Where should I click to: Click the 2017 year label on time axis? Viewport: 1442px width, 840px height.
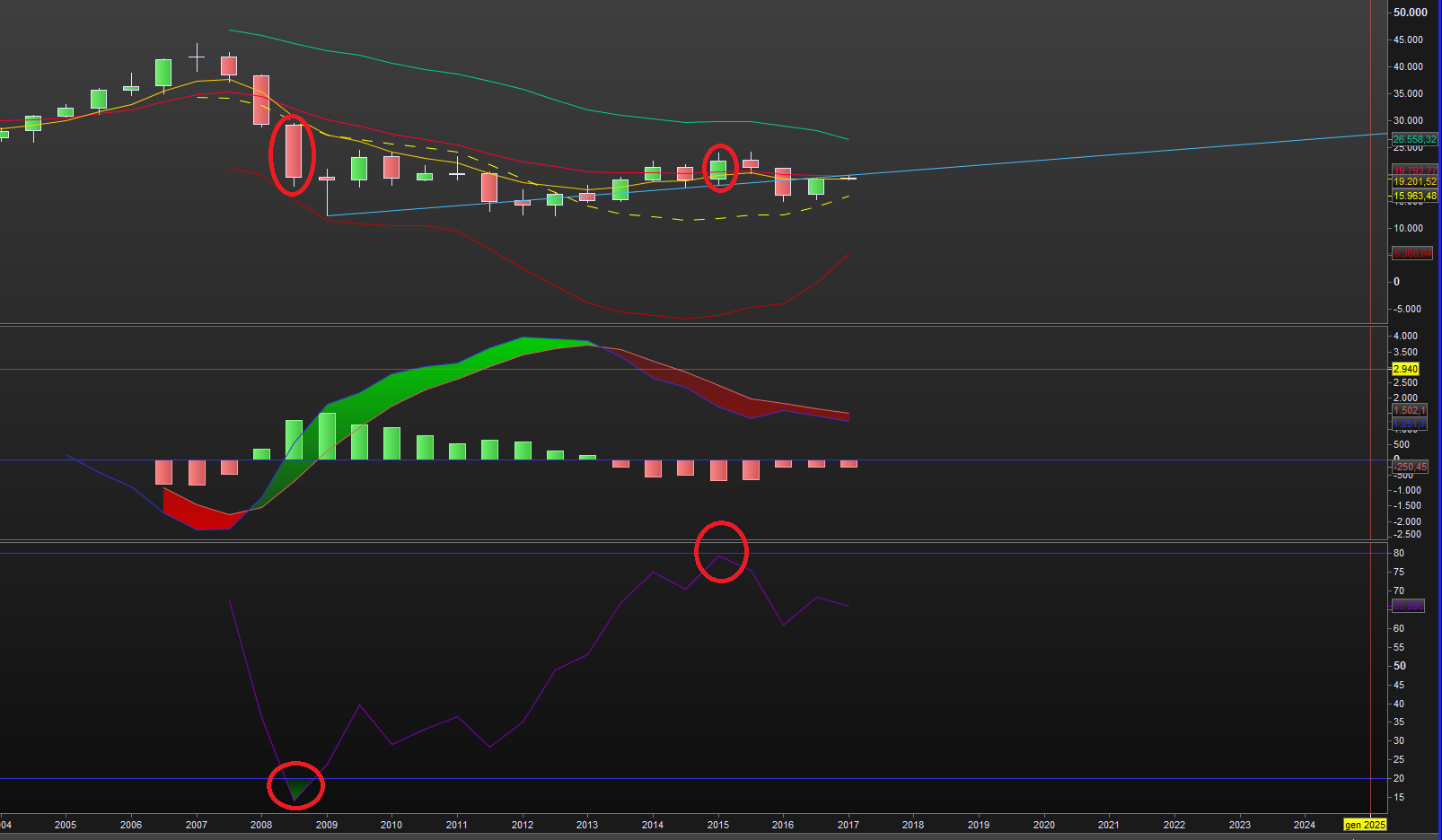(848, 825)
